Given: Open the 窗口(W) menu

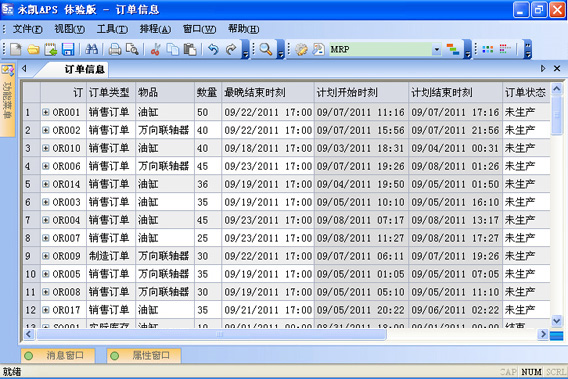Looking at the screenshot, I should (199, 29).
